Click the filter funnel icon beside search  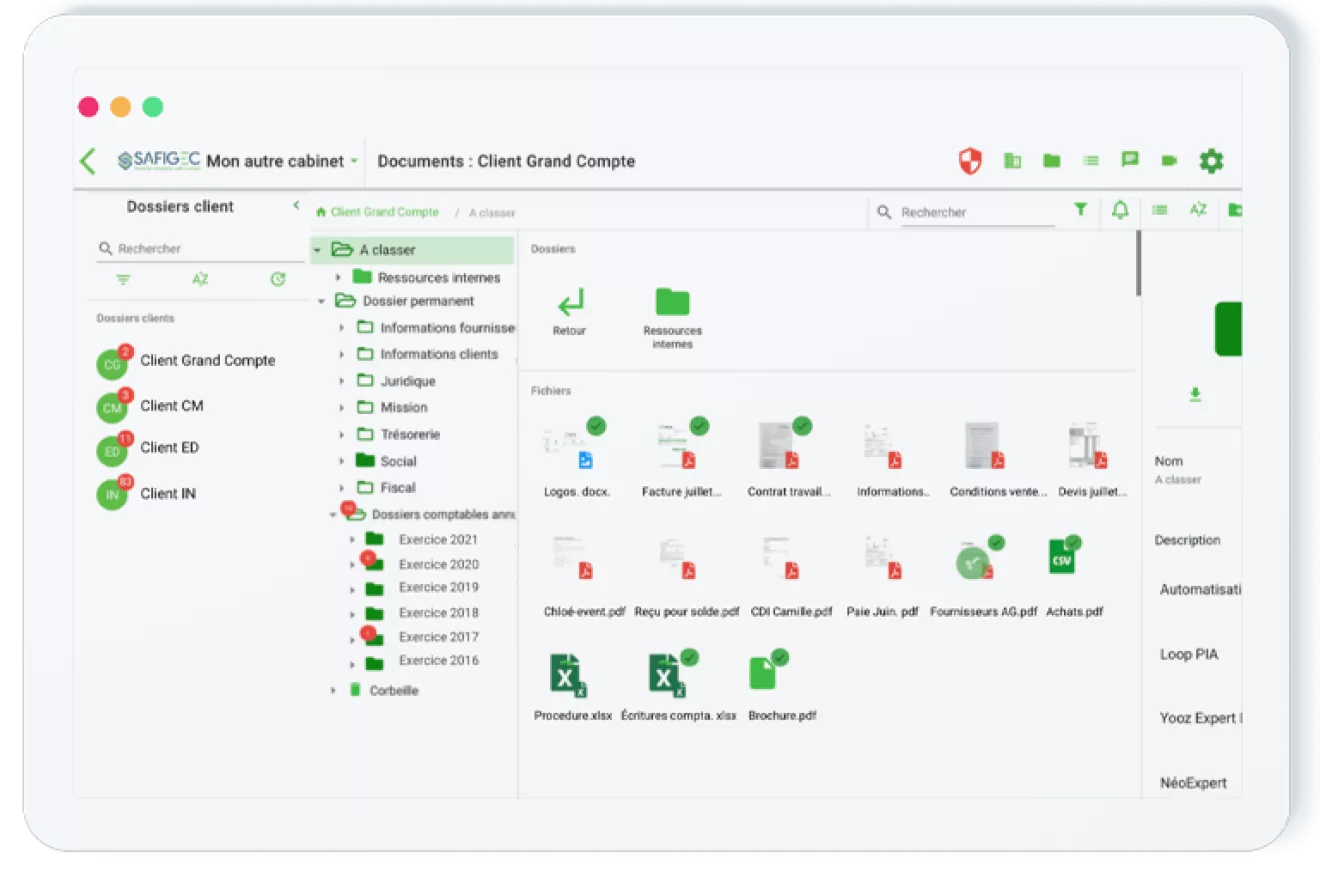click(1081, 210)
